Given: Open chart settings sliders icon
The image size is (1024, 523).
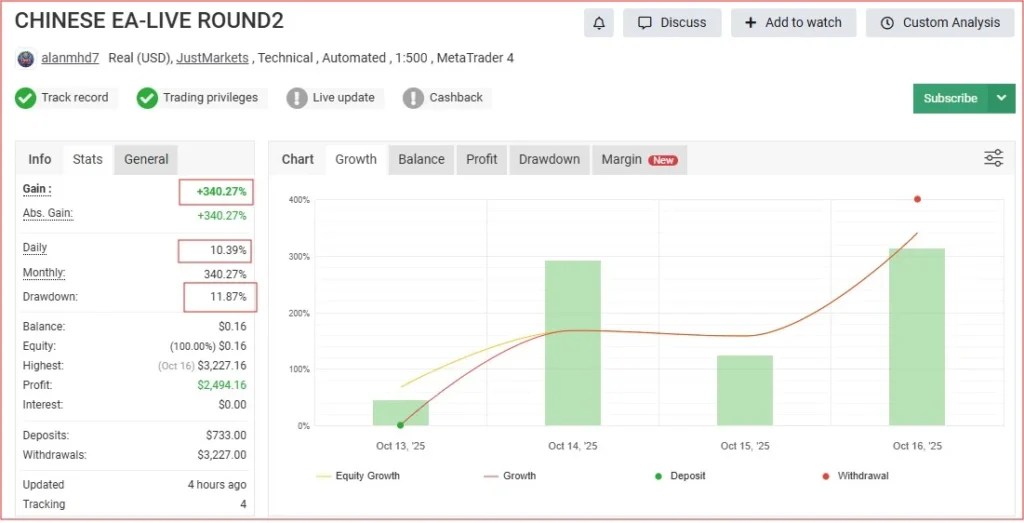Looking at the screenshot, I should 993,159.
